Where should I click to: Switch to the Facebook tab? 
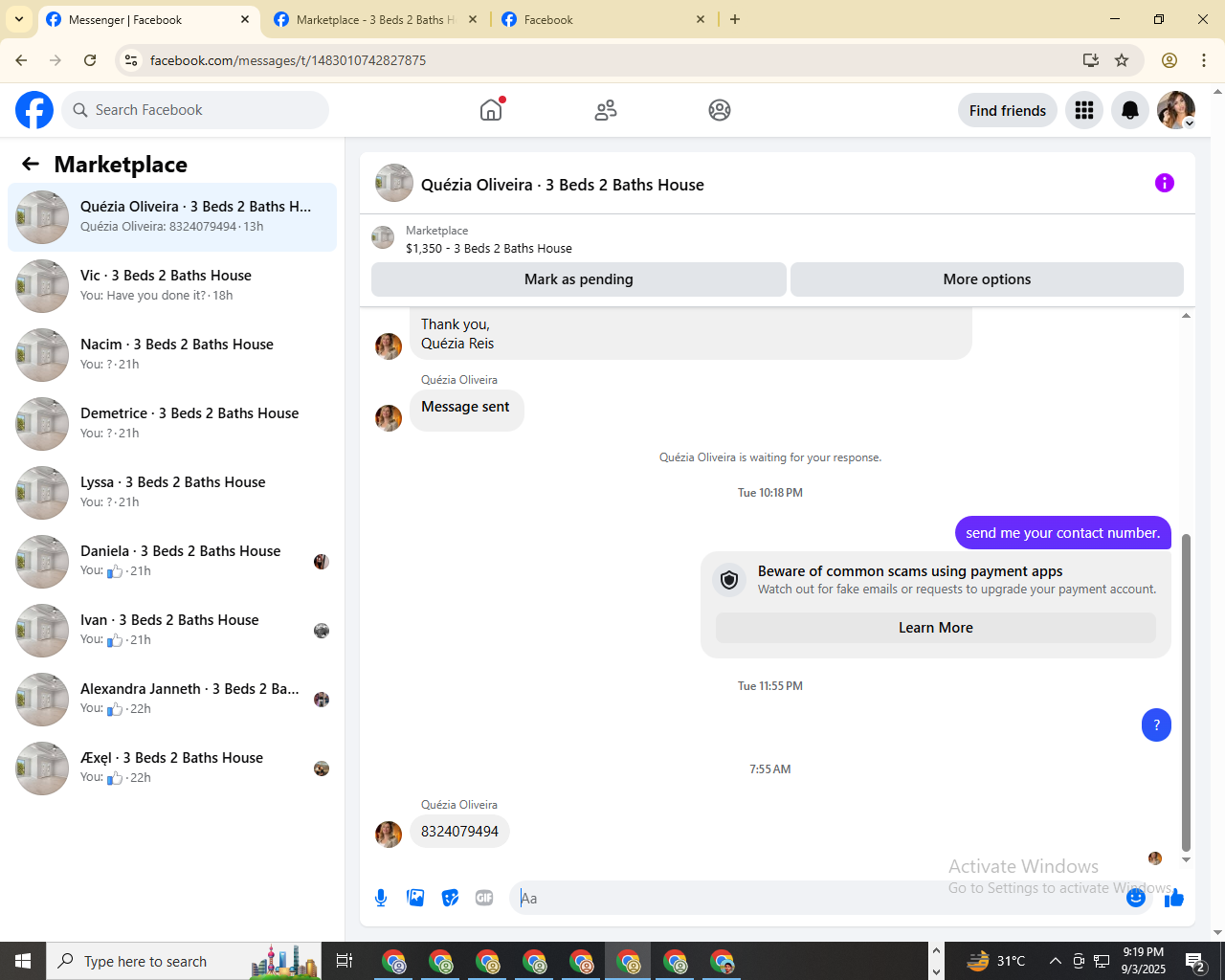(x=605, y=19)
